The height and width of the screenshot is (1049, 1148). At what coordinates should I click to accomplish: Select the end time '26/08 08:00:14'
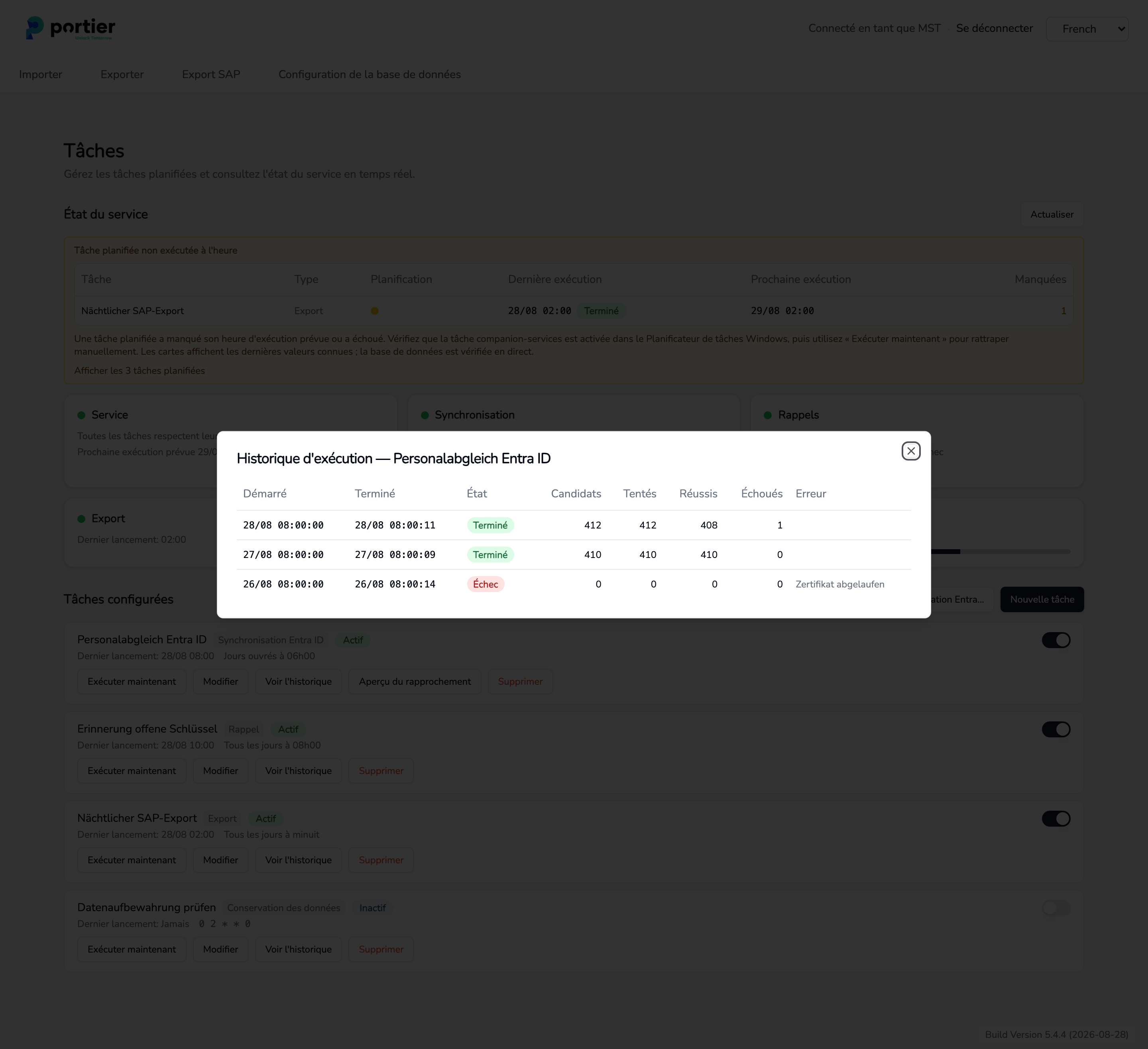pos(395,585)
